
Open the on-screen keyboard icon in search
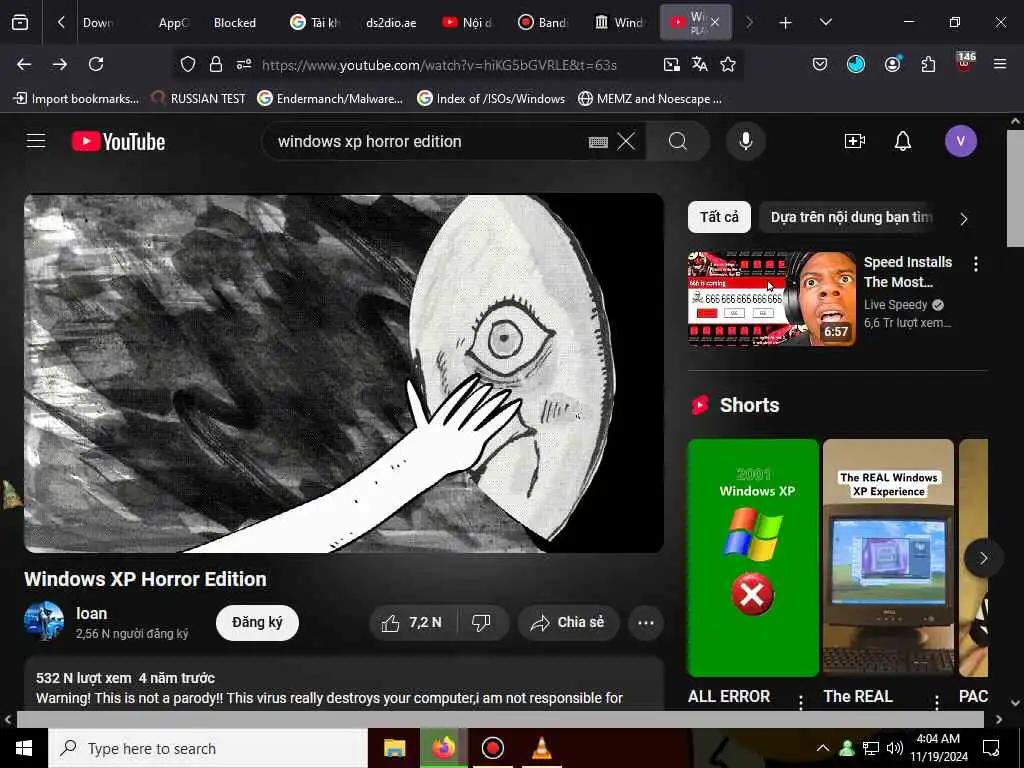pyautogui.click(x=598, y=142)
